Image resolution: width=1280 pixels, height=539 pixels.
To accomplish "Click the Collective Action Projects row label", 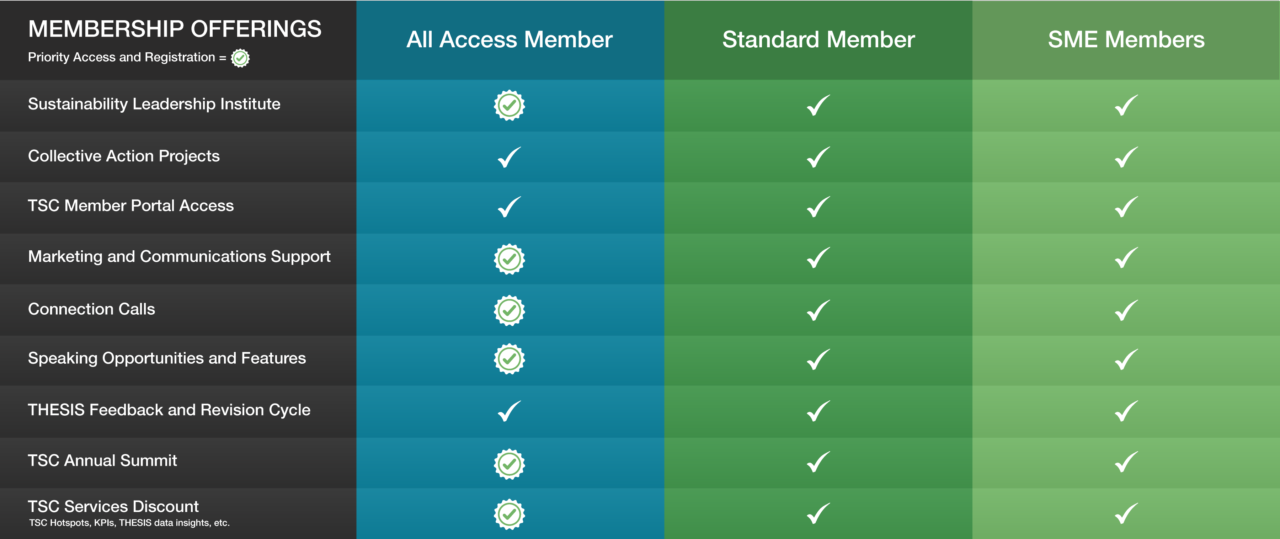I will click(124, 156).
